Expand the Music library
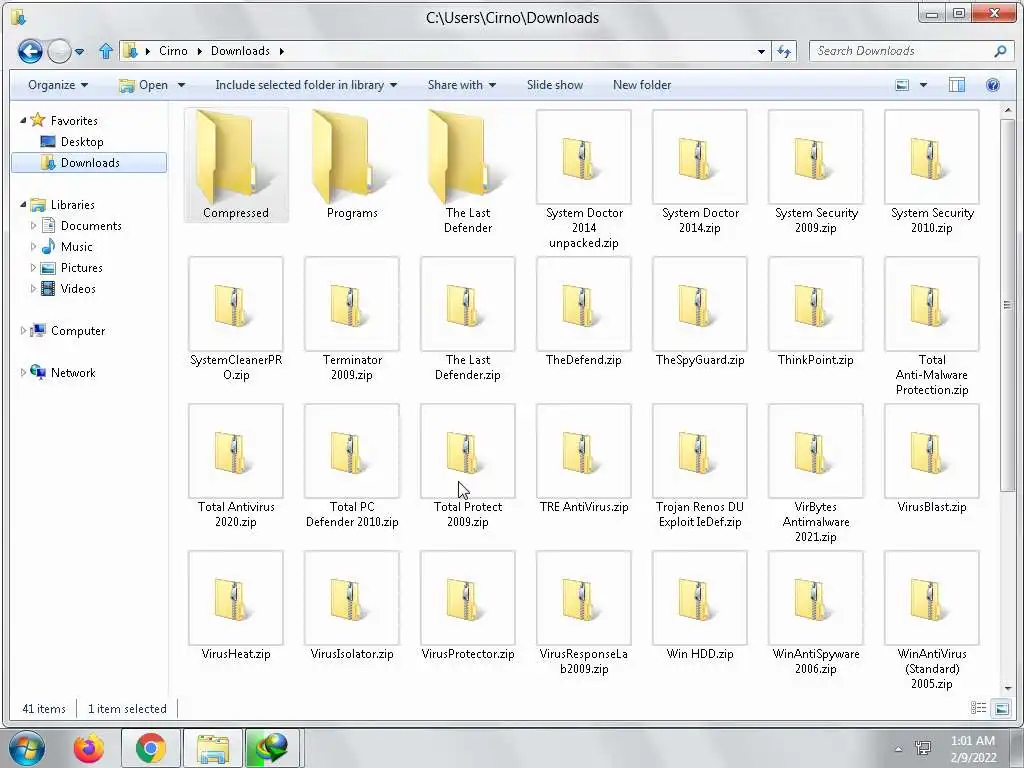 coord(33,246)
